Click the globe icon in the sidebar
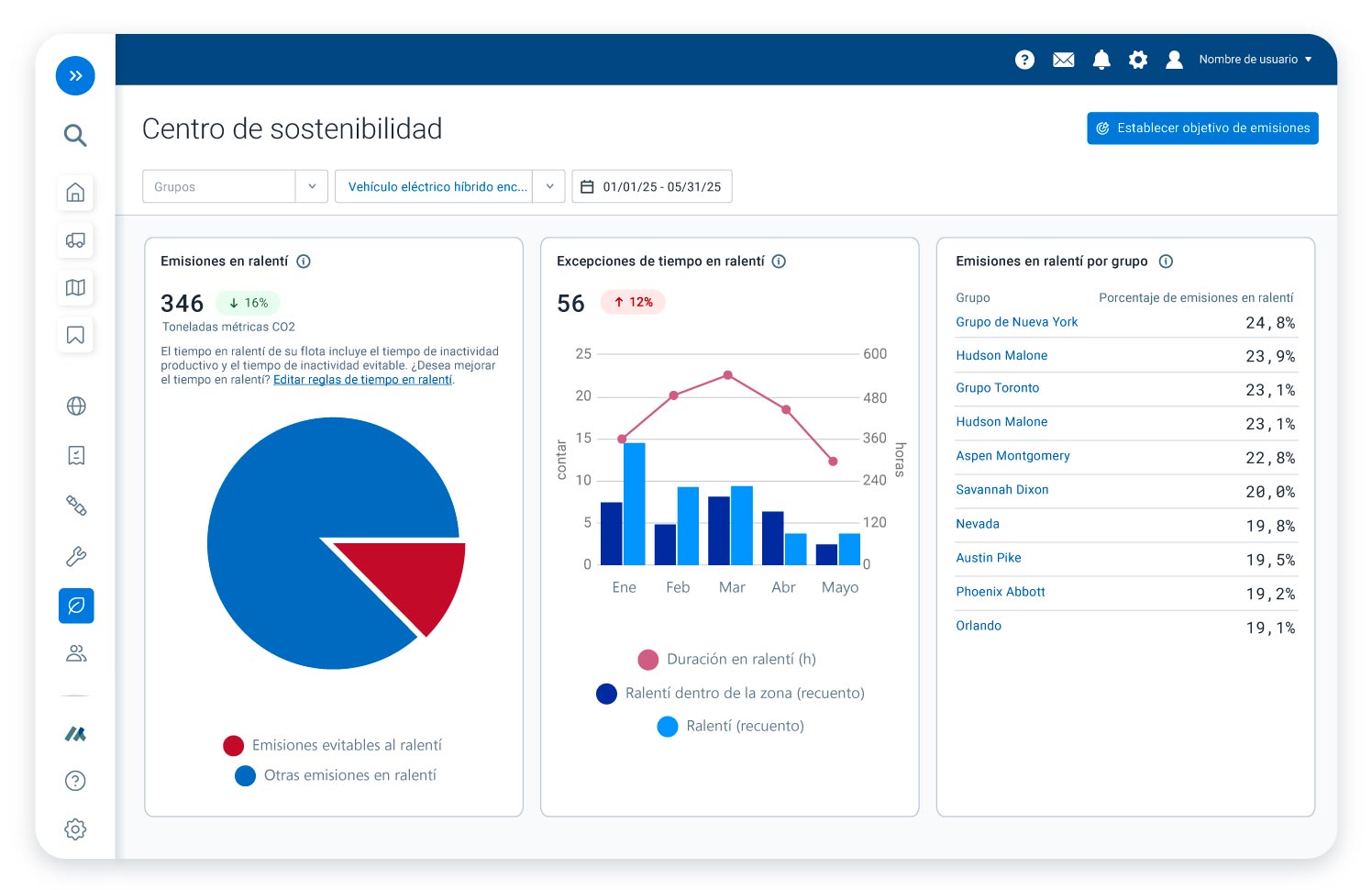 (75, 406)
